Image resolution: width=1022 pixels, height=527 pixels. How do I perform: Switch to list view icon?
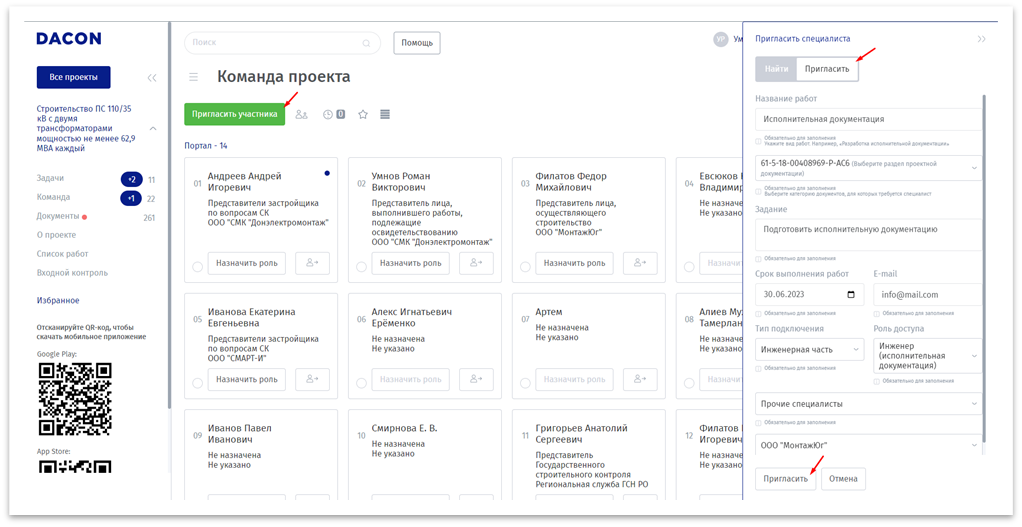tap(385, 115)
